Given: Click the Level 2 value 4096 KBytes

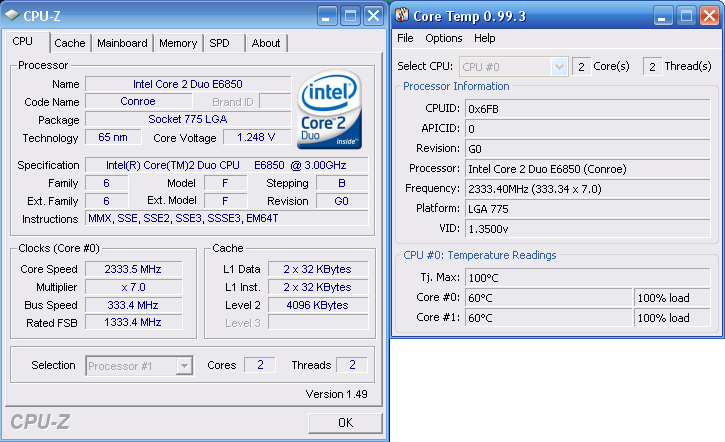Looking at the screenshot, I should coord(318,305).
